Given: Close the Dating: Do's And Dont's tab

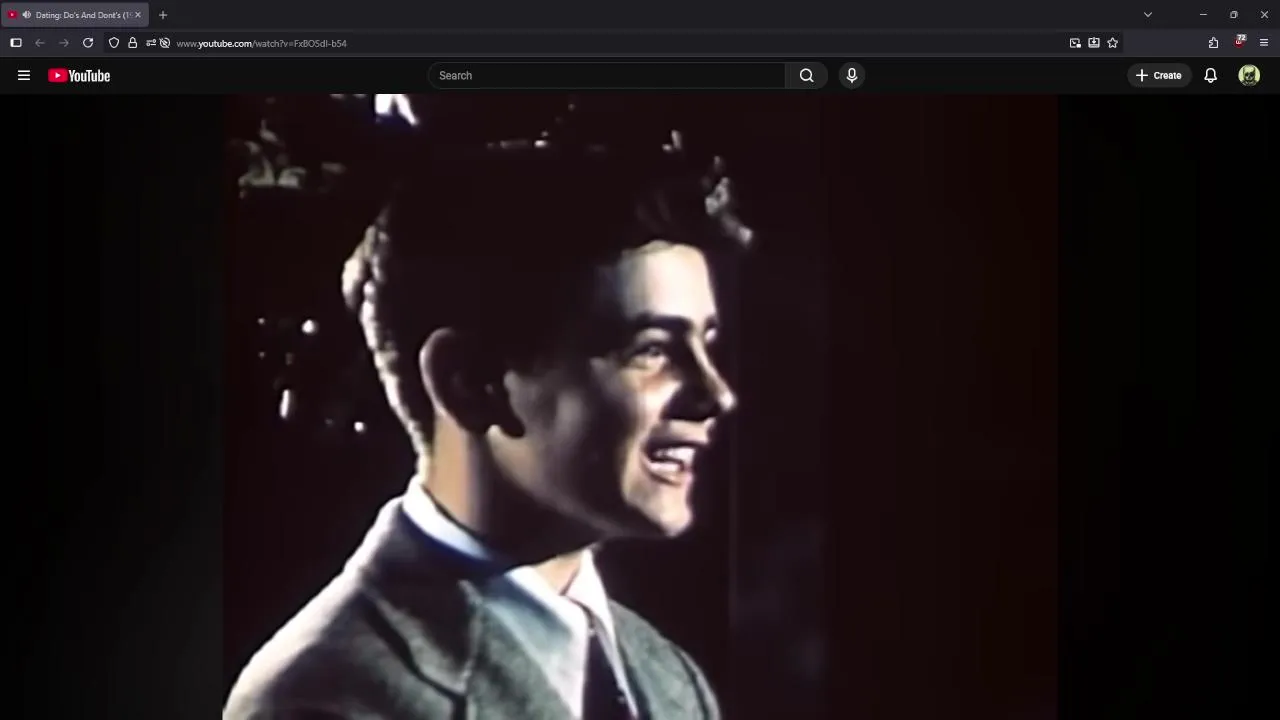Looking at the screenshot, I should (138, 15).
